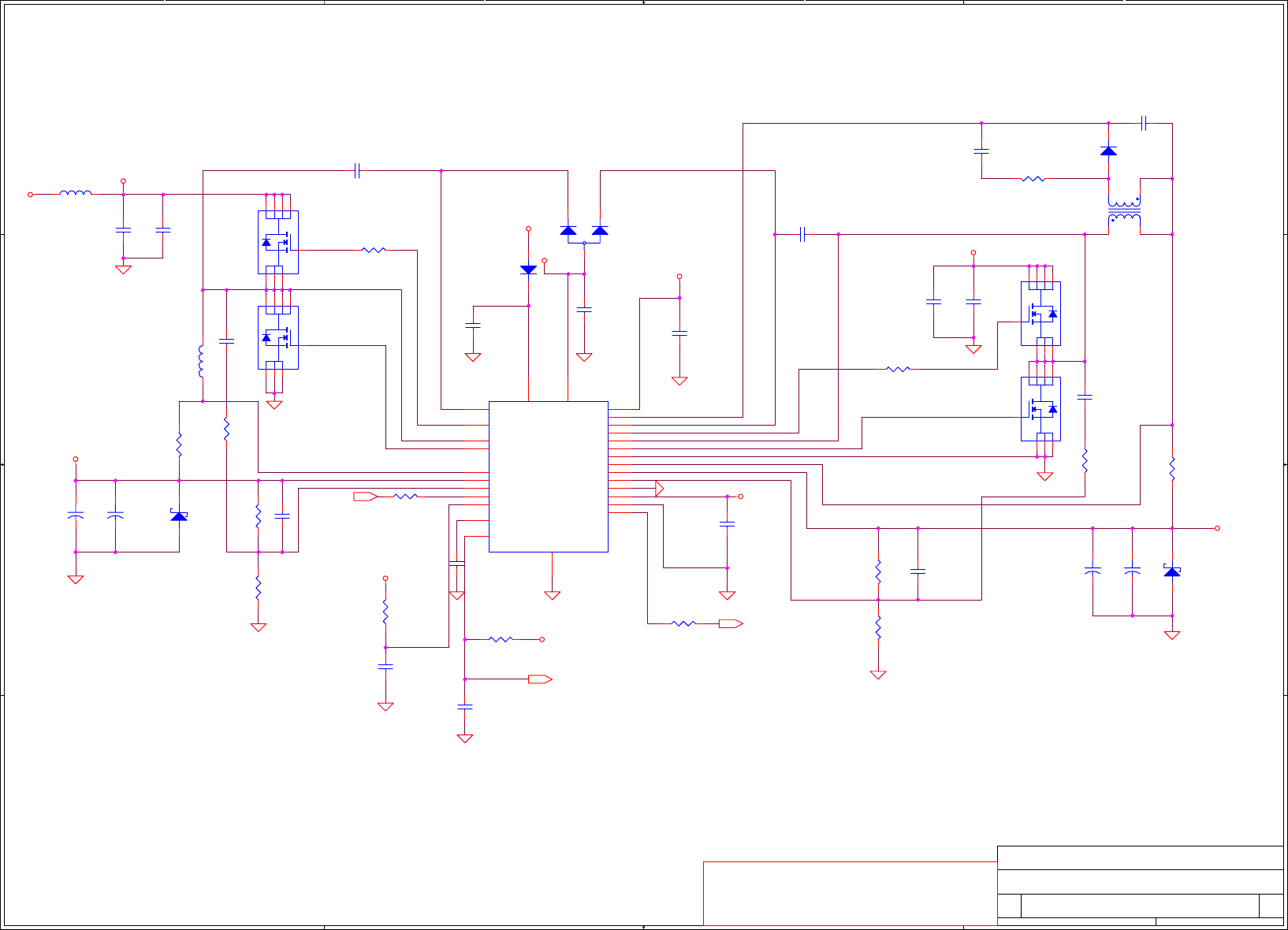Pick the upper-right MOSFET symbol
This screenshot has height=930, width=1288.
1040,314
